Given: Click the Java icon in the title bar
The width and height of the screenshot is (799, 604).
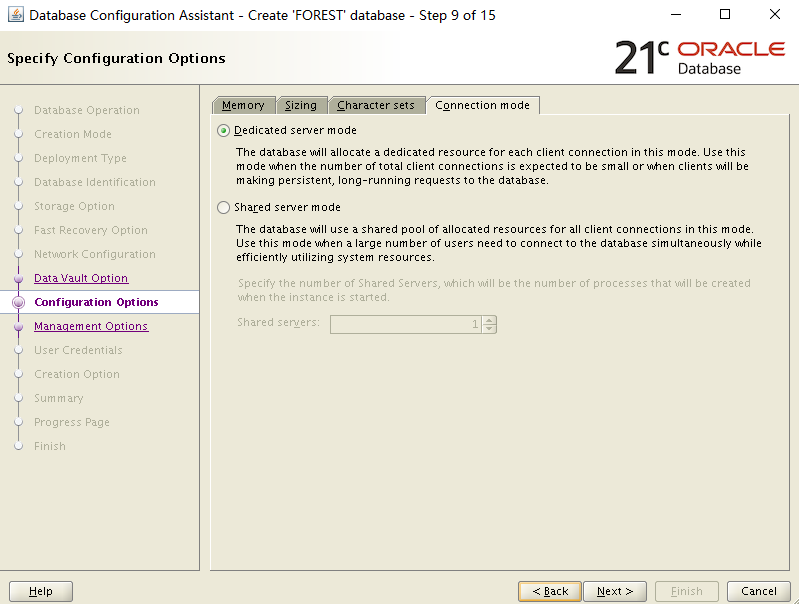Looking at the screenshot, I should click(16, 15).
